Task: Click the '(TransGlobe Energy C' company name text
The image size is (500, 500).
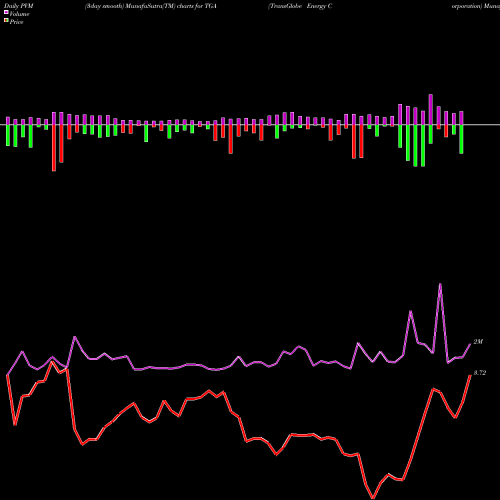Action: [x=300, y=6]
